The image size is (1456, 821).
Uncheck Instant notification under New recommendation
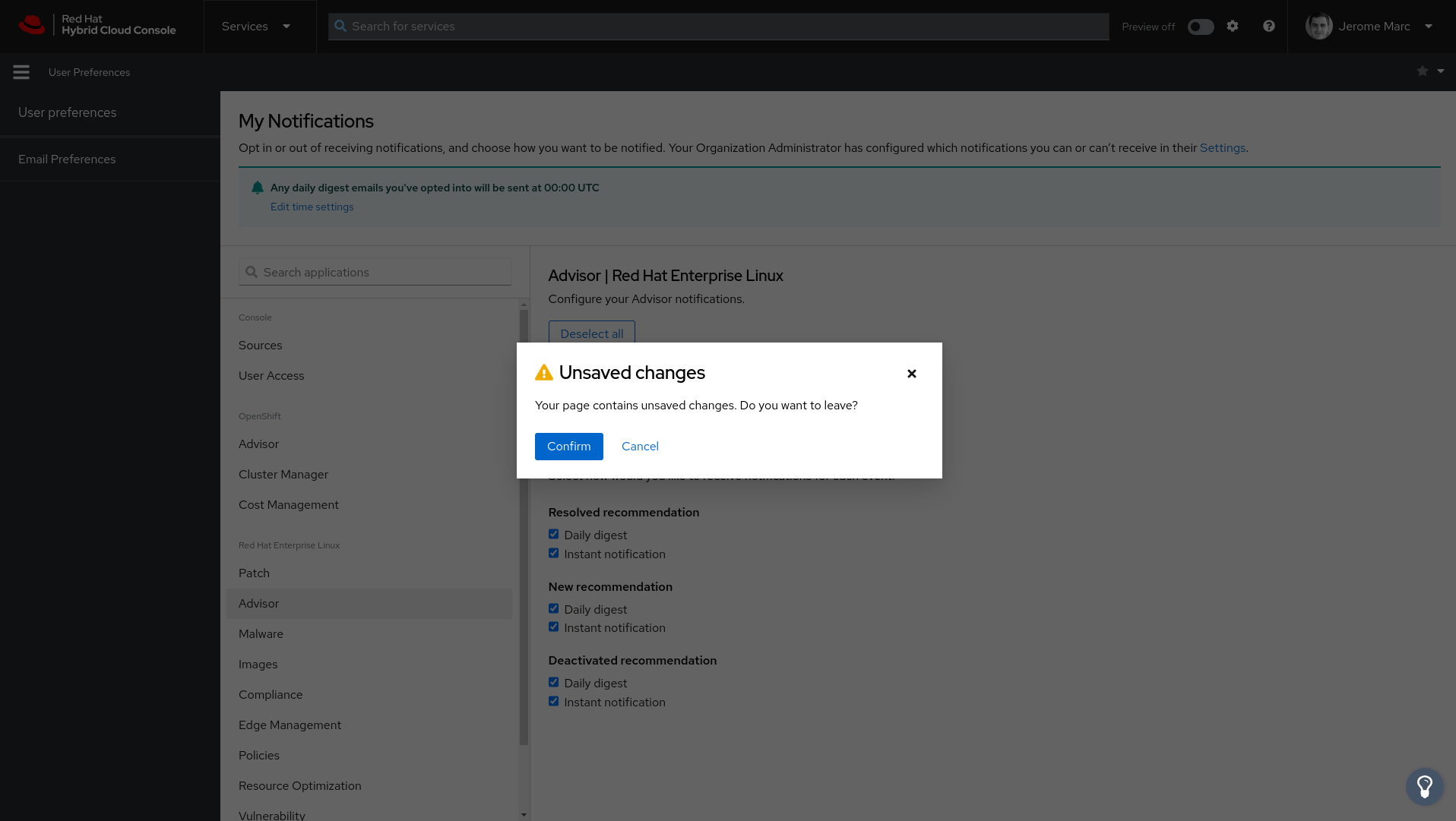click(553, 627)
